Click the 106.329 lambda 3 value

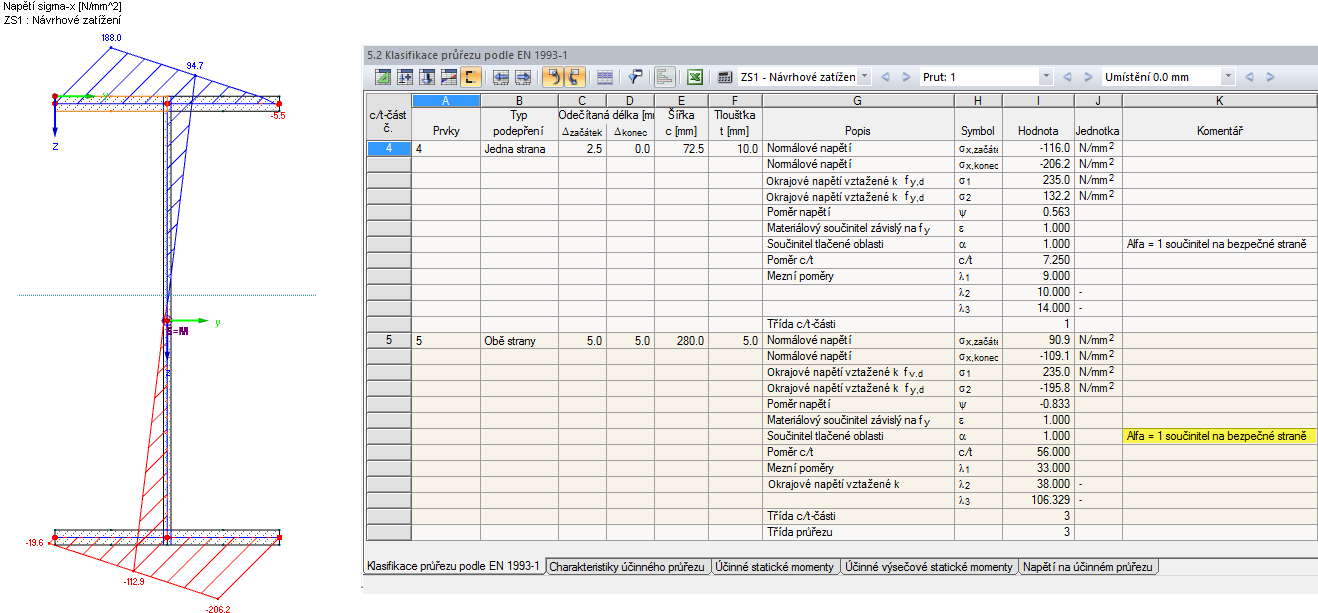pyautogui.click(x=1038, y=500)
